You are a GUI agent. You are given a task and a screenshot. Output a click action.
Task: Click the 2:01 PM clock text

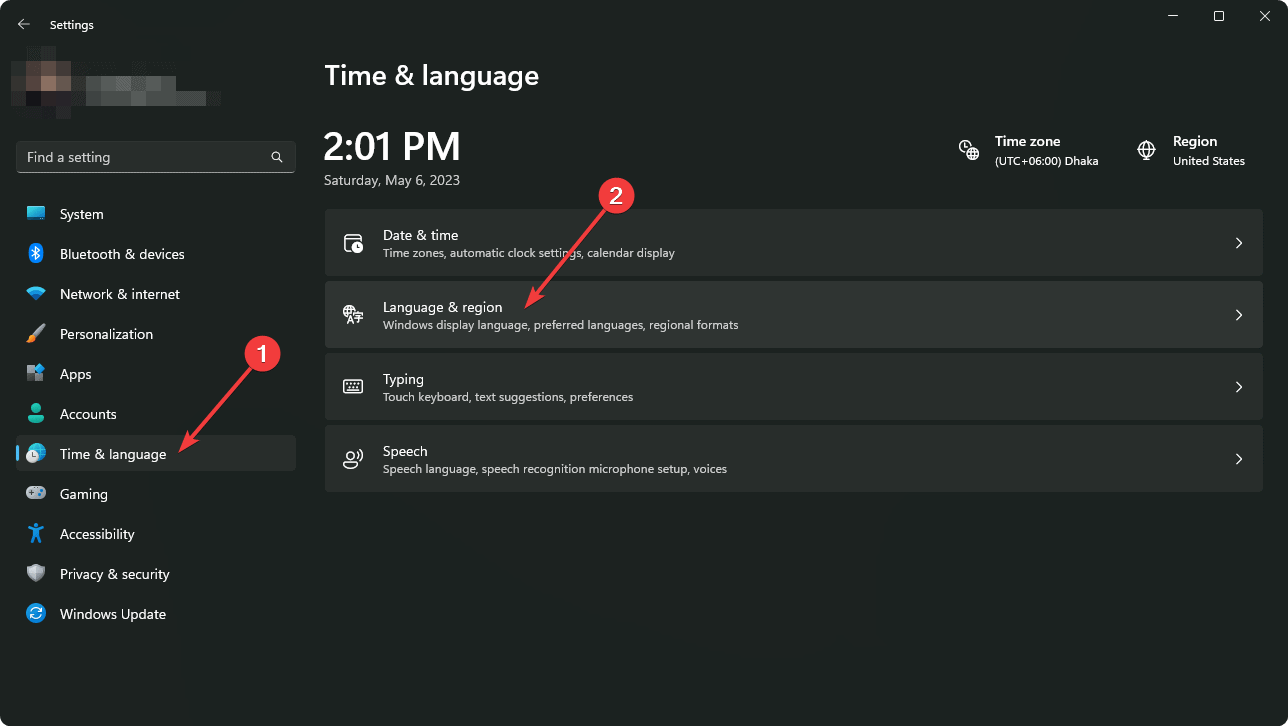392,146
